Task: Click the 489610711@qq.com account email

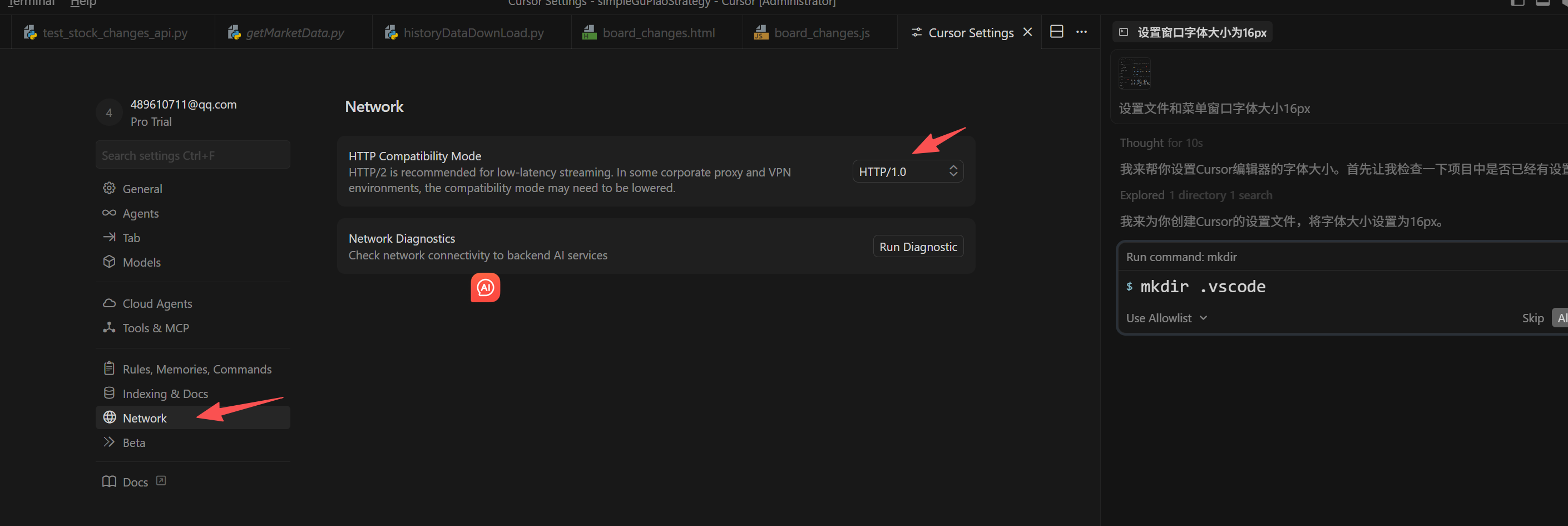Action: coord(183,104)
